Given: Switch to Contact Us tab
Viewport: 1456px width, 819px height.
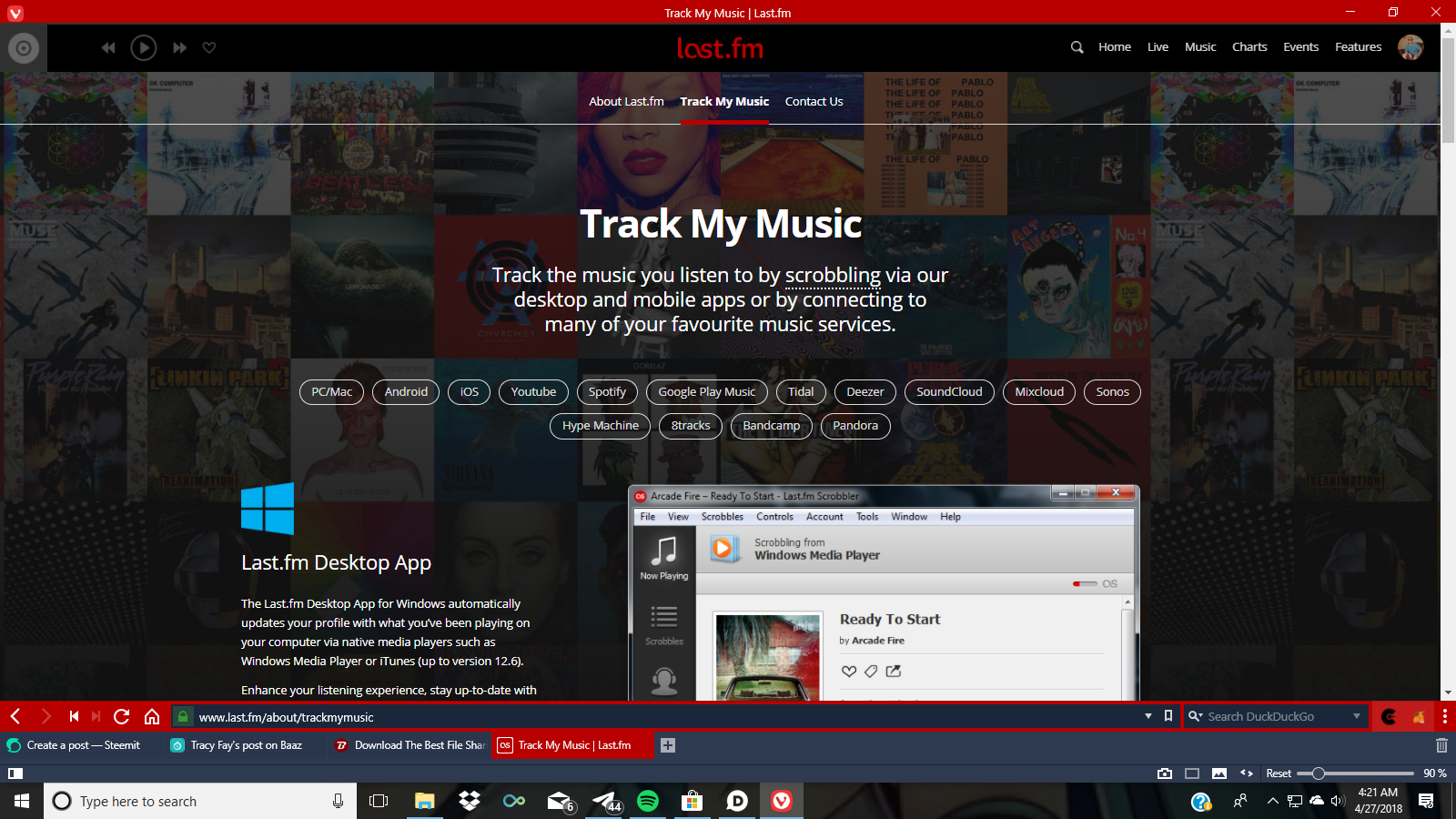Looking at the screenshot, I should click(814, 102).
